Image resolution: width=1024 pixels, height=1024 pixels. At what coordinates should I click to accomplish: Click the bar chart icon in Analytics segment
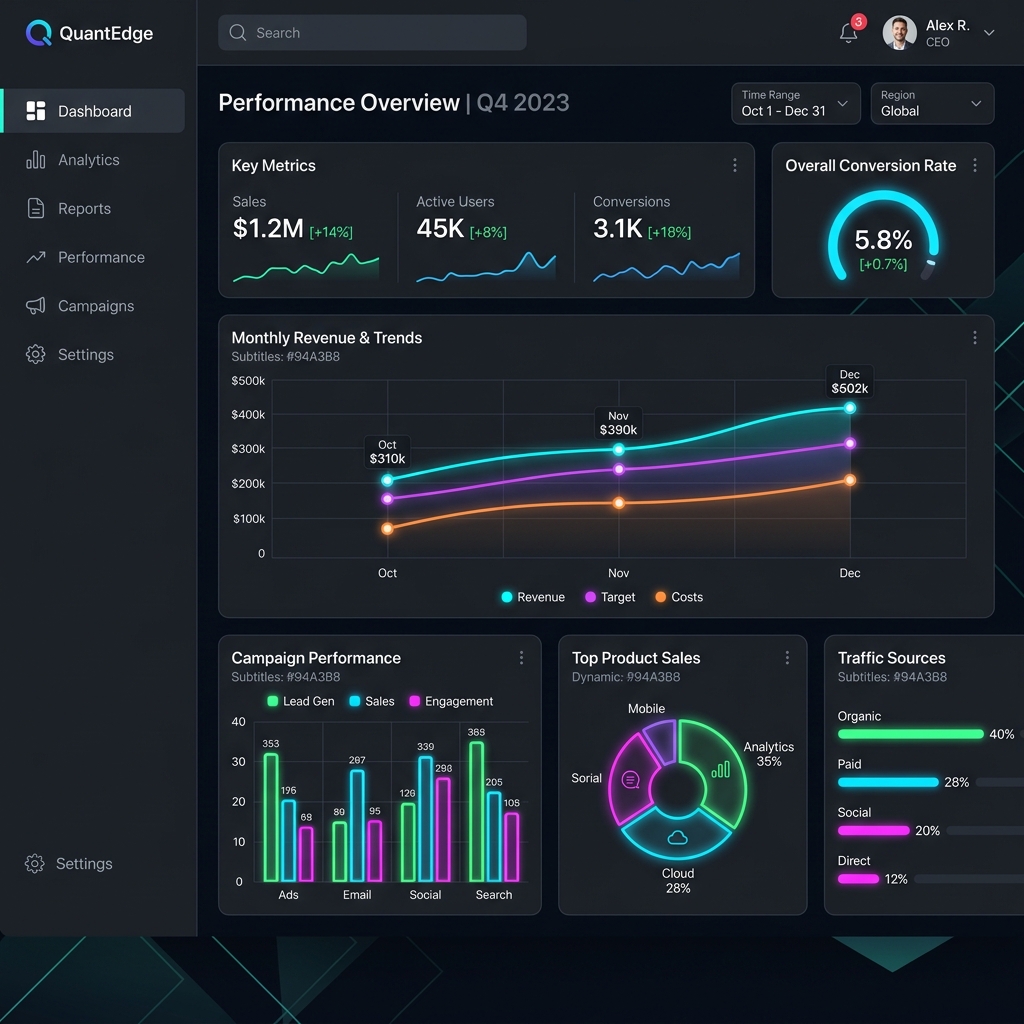click(x=720, y=769)
